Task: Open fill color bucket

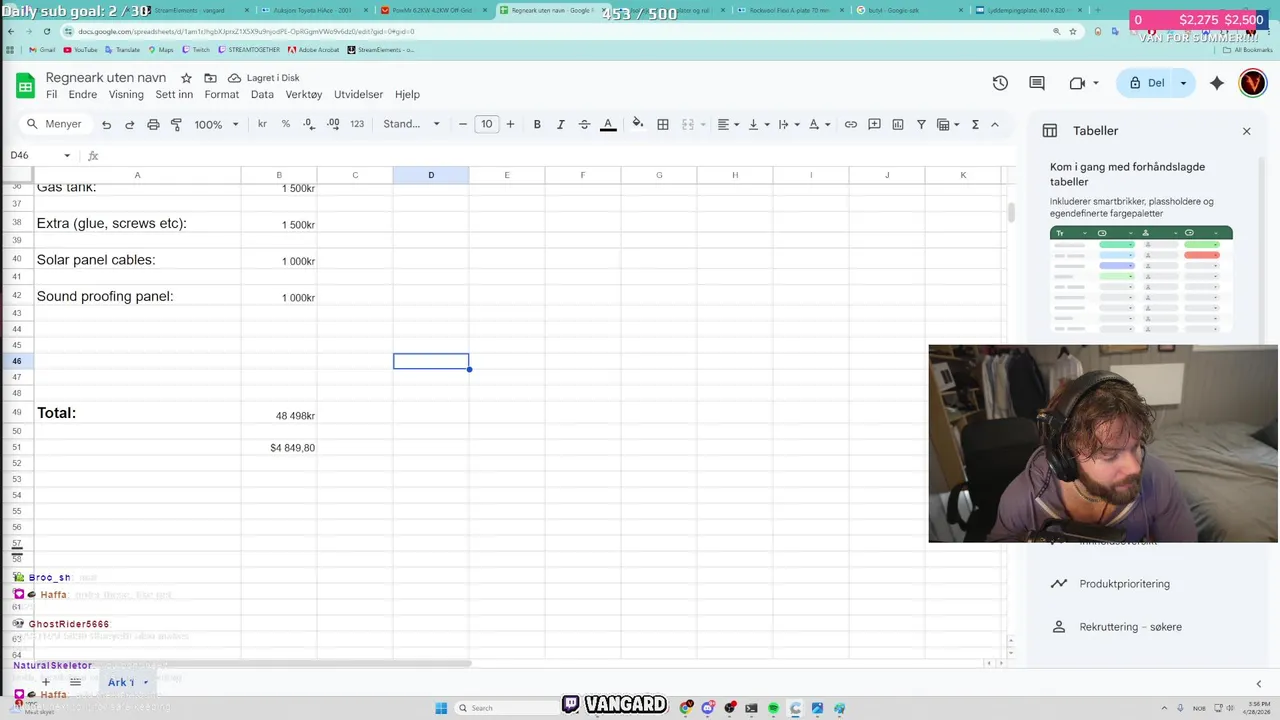Action: tap(638, 124)
